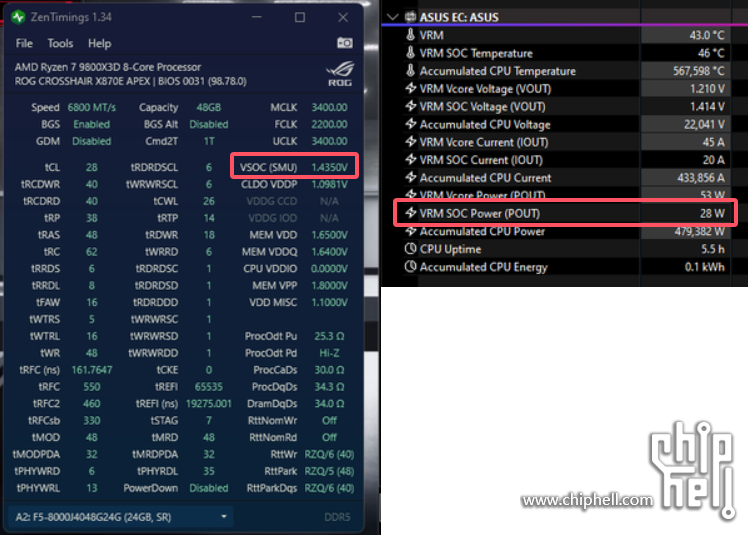
Task: Click clock icon beside CPU Uptime
Action: pos(410,249)
